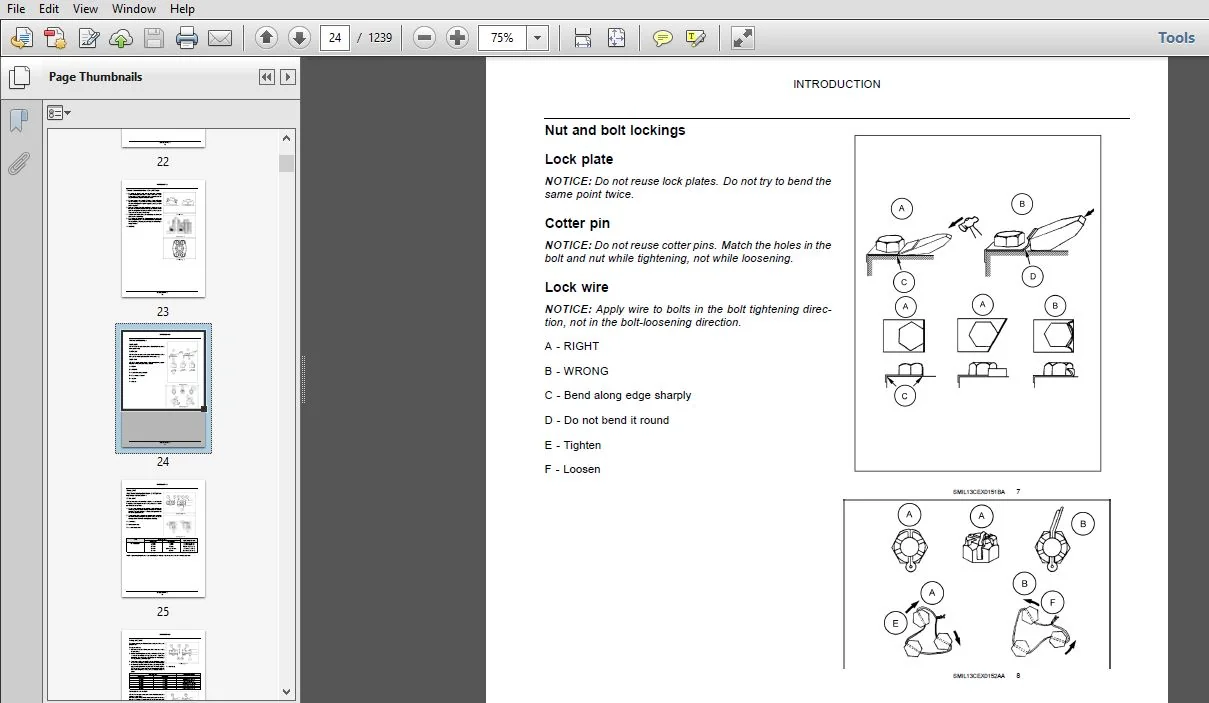Click the total page count '1239'
This screenshot has height=703, width=1209.
[x=380, y=38]
